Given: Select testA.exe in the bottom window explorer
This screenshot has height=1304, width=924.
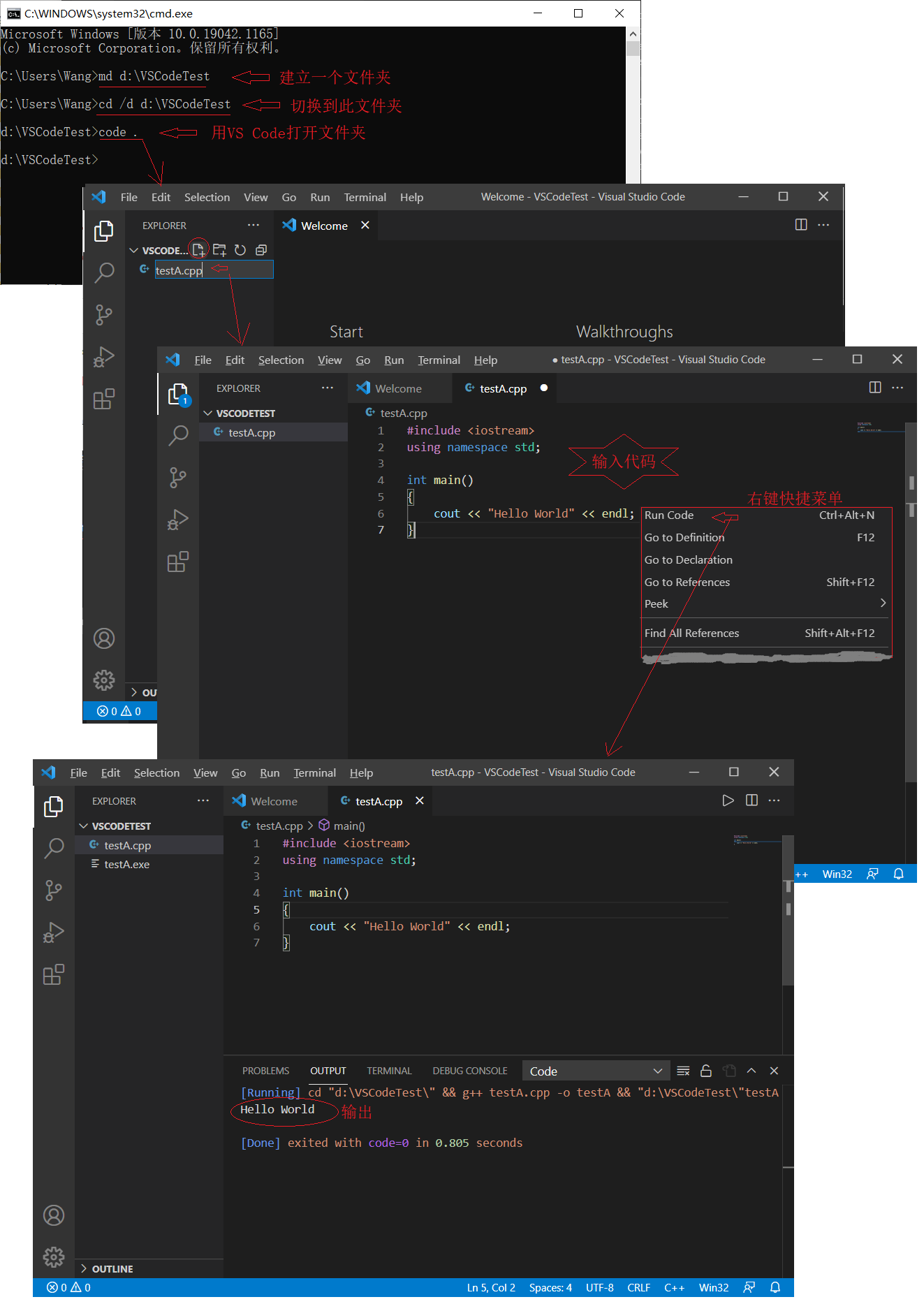Looking at the screenshot, I should (x=149, y=864).
